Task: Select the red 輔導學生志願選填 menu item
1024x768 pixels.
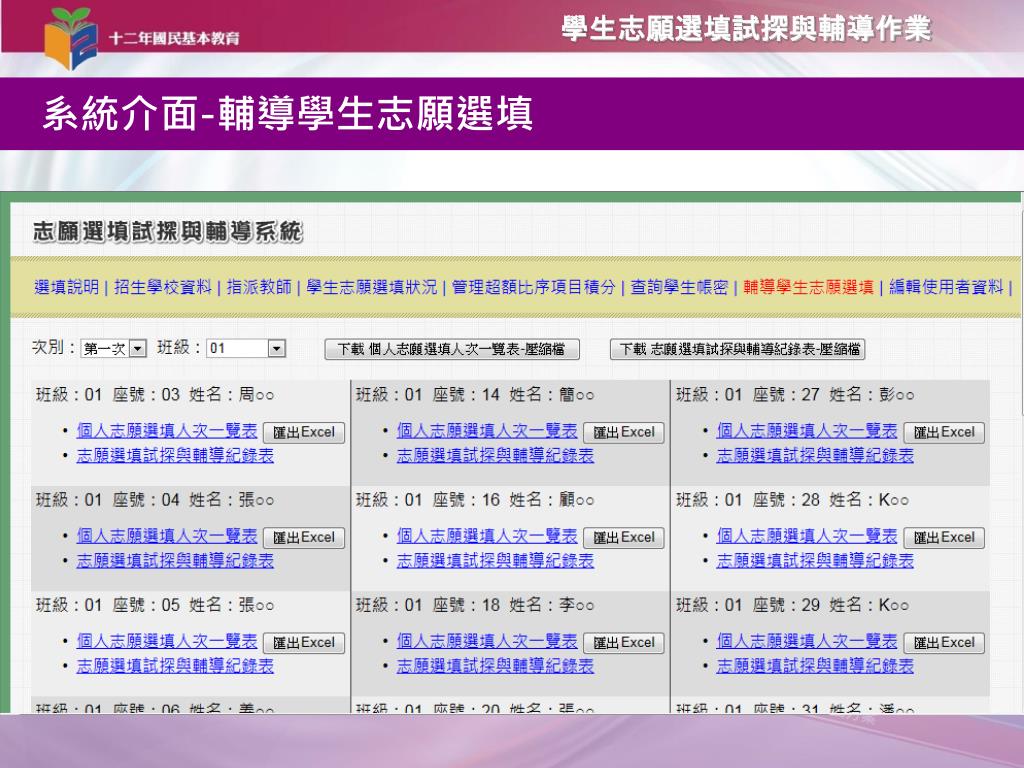Action: (x=808, y=287)
